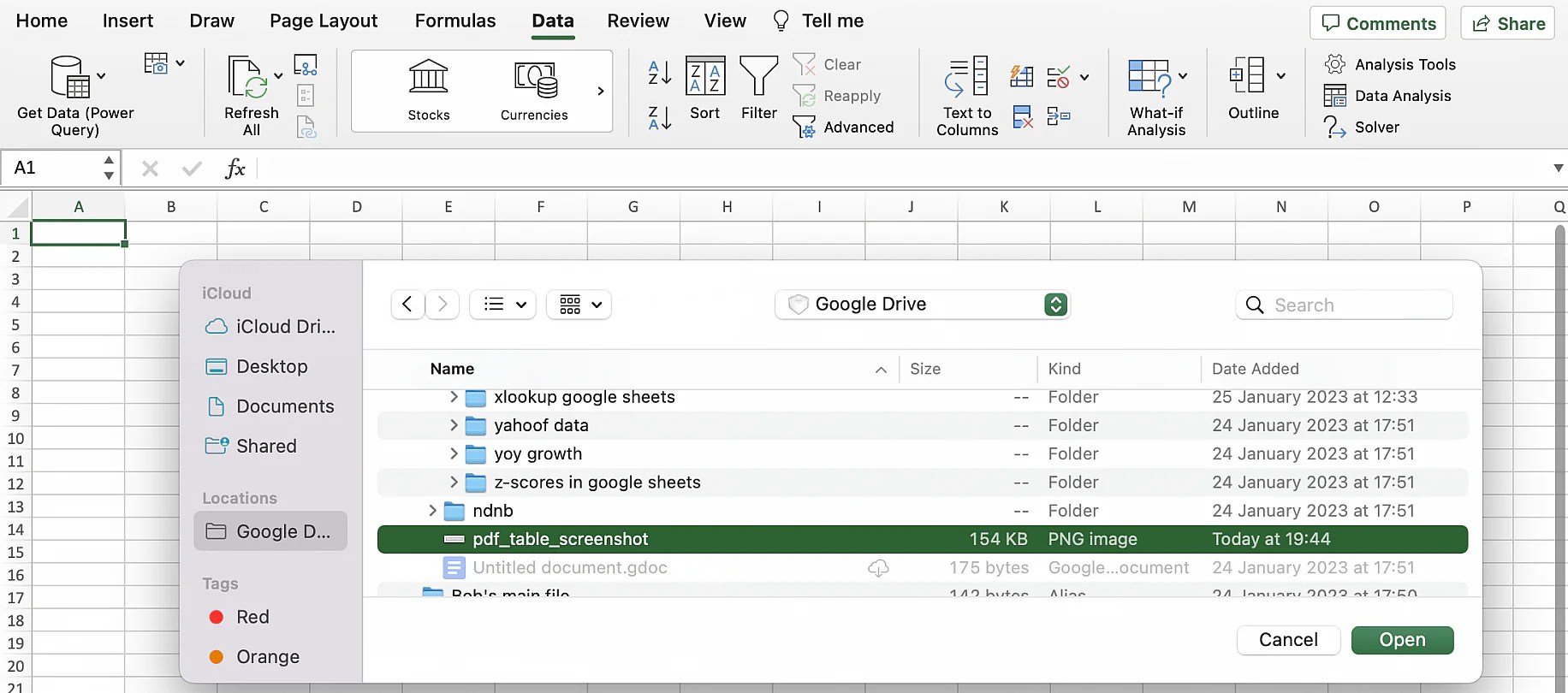The image size is (1568, 693).
Task: Click Remove Duplicates icon
Action: pyautogui.click(x=1022, y=116)
